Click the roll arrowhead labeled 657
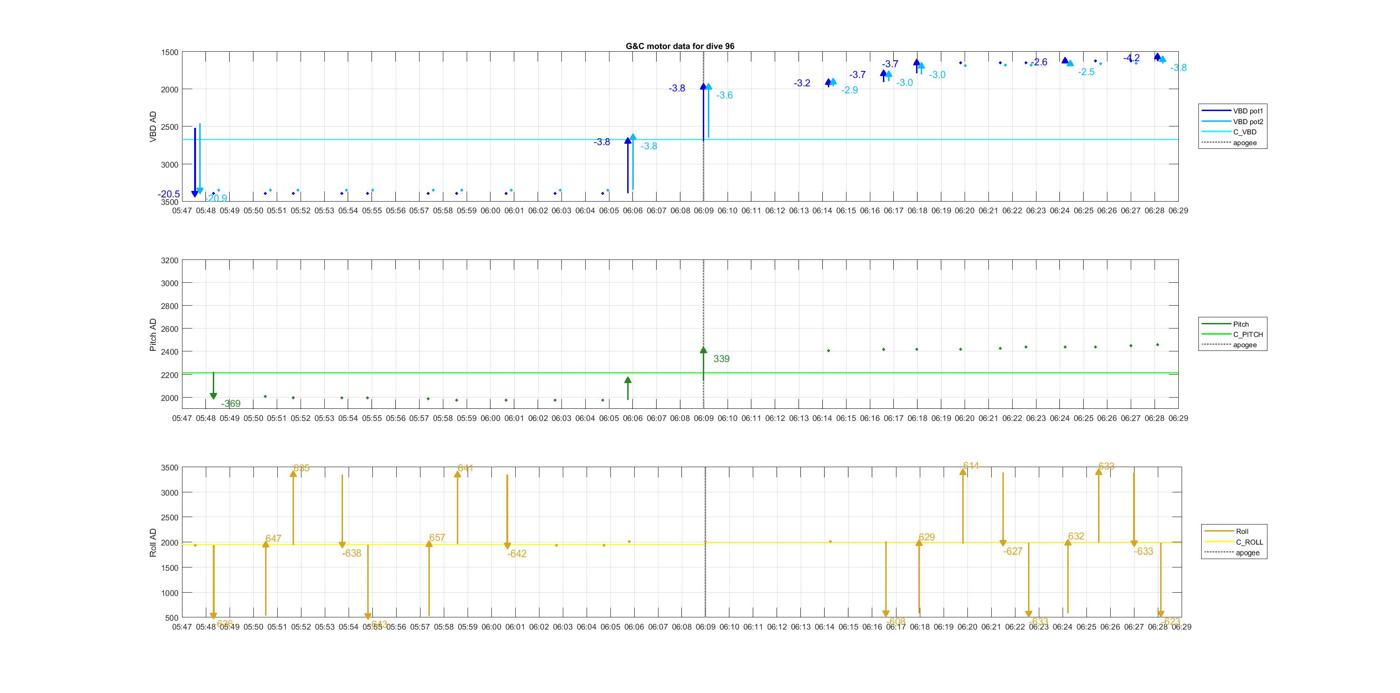1400x693 pixels. click(x=429, y=544)
